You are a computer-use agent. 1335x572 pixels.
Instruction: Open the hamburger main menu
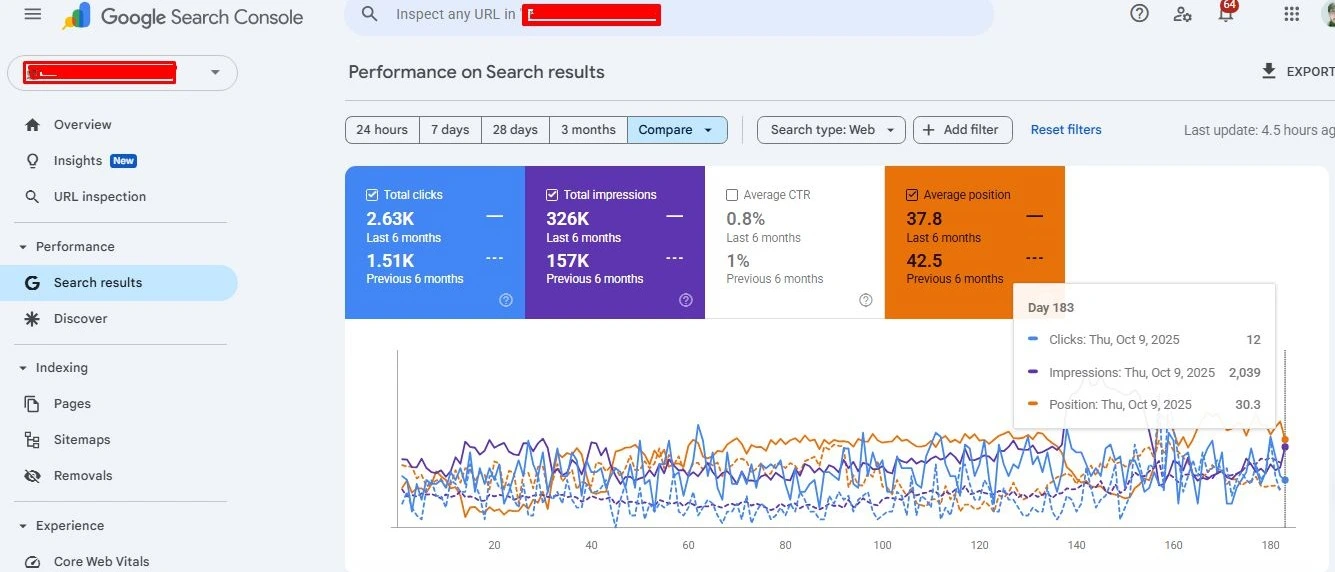pos(33,14)
